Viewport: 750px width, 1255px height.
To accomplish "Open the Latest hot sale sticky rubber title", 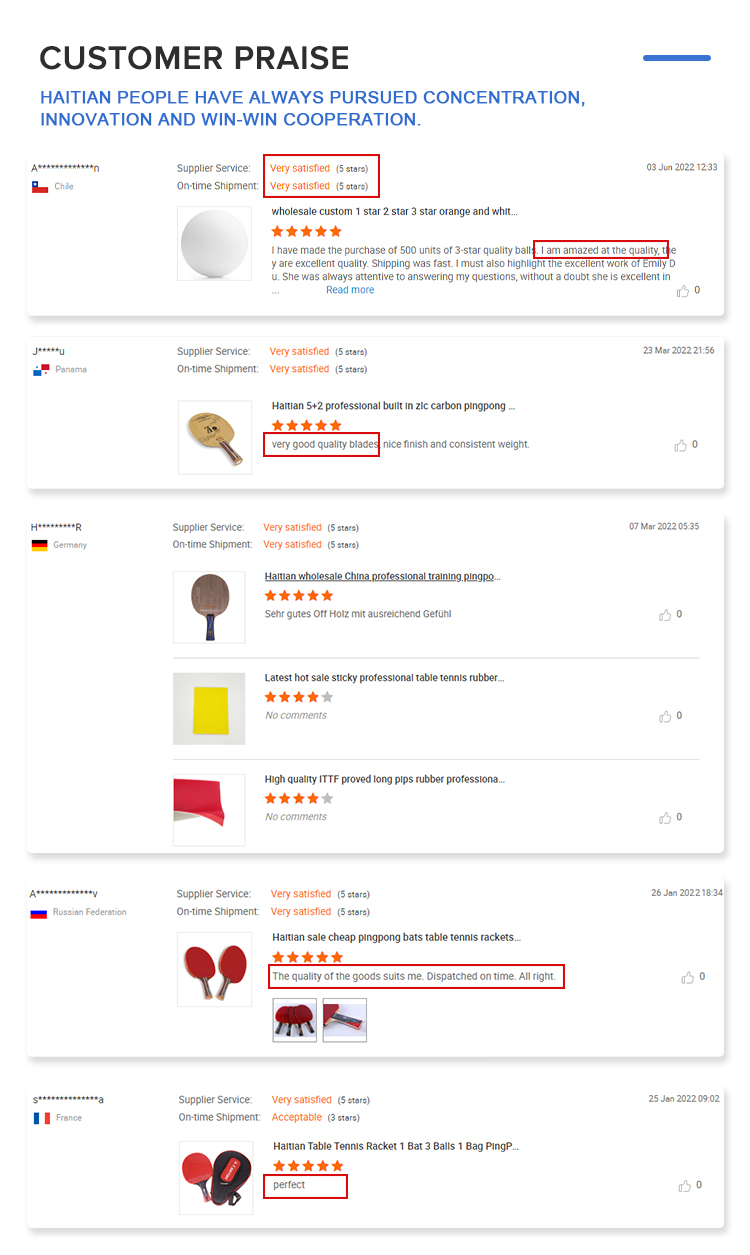I will click(384, 678).
